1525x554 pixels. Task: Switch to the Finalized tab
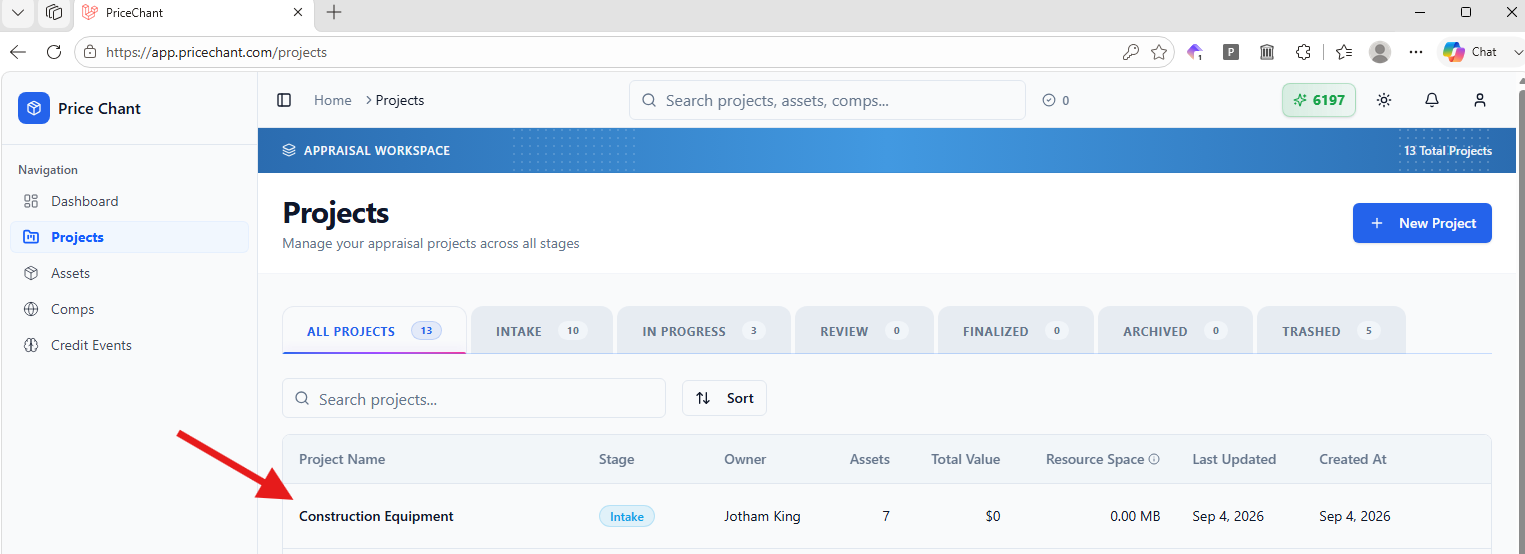[x=1015, y=331]
